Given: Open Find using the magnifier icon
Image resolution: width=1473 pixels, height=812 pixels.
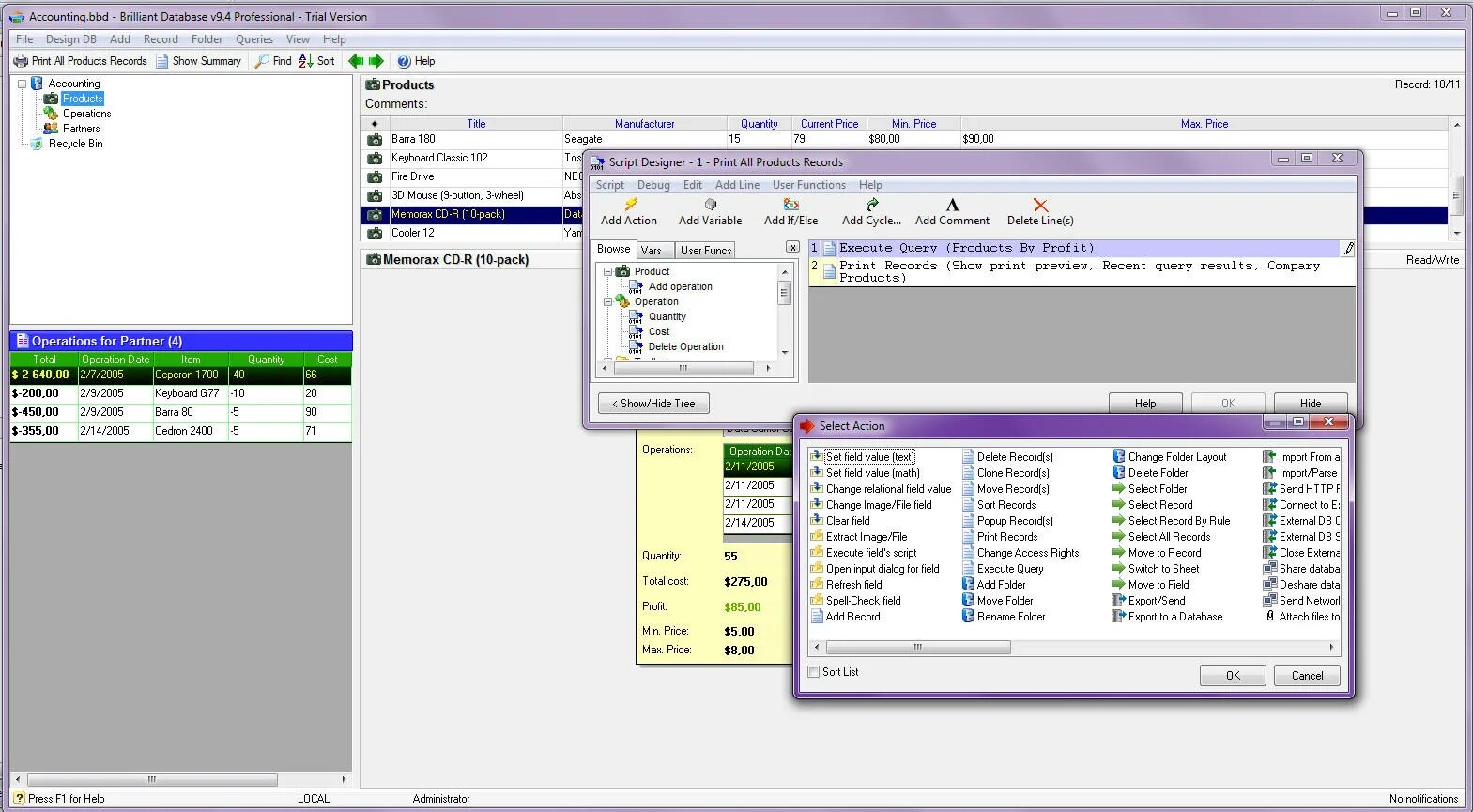Looking at the screenshot, I should [x=262, y=61].
